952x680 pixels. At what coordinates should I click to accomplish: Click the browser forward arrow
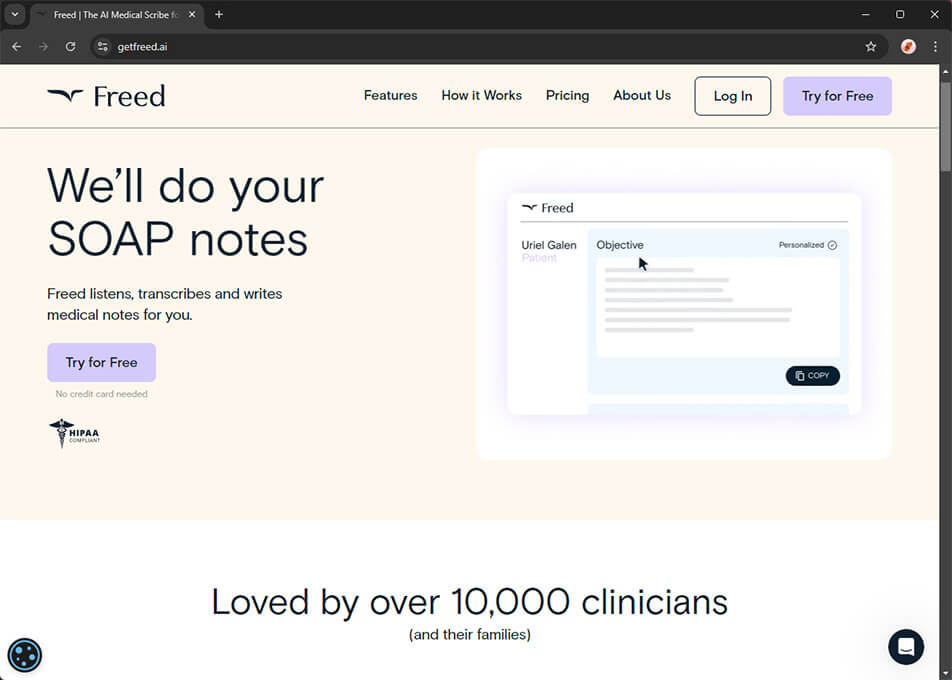pos(43,47)
